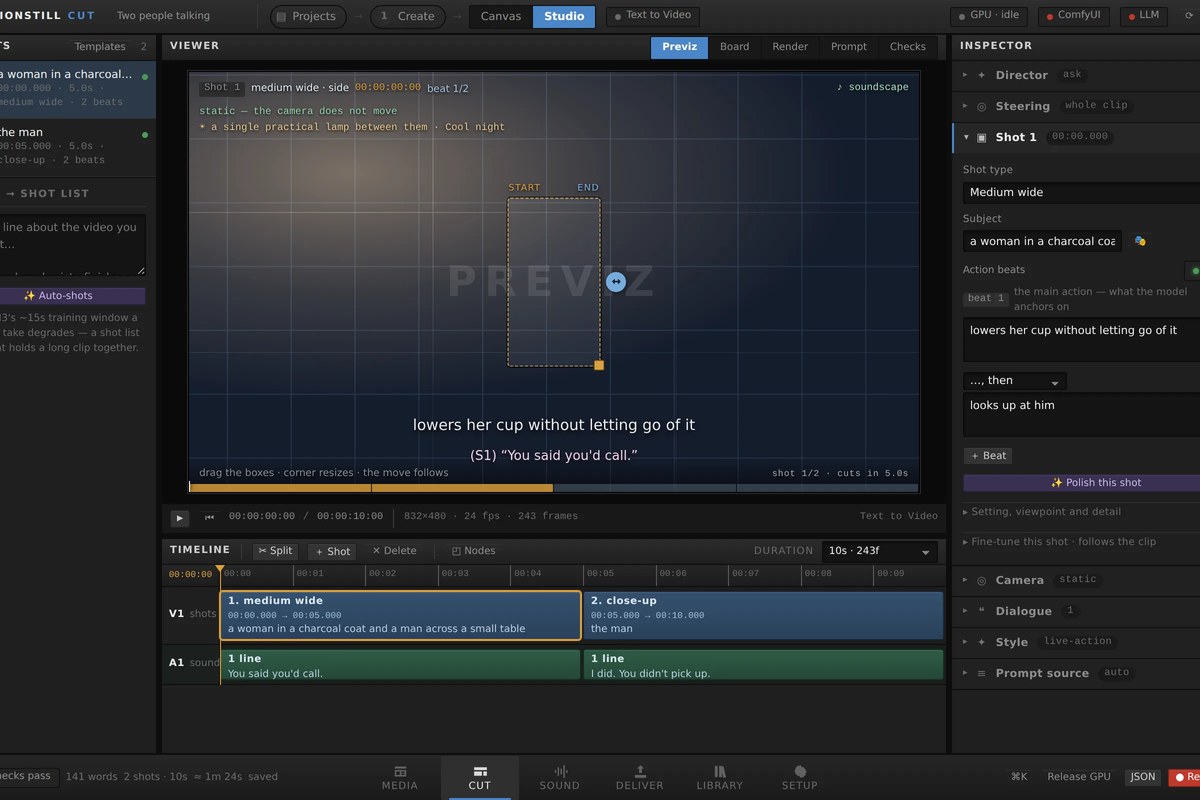Switch to the Studio mode
Image resolution: width=1200 pixels, height=800 pixels.
(564, 16)
